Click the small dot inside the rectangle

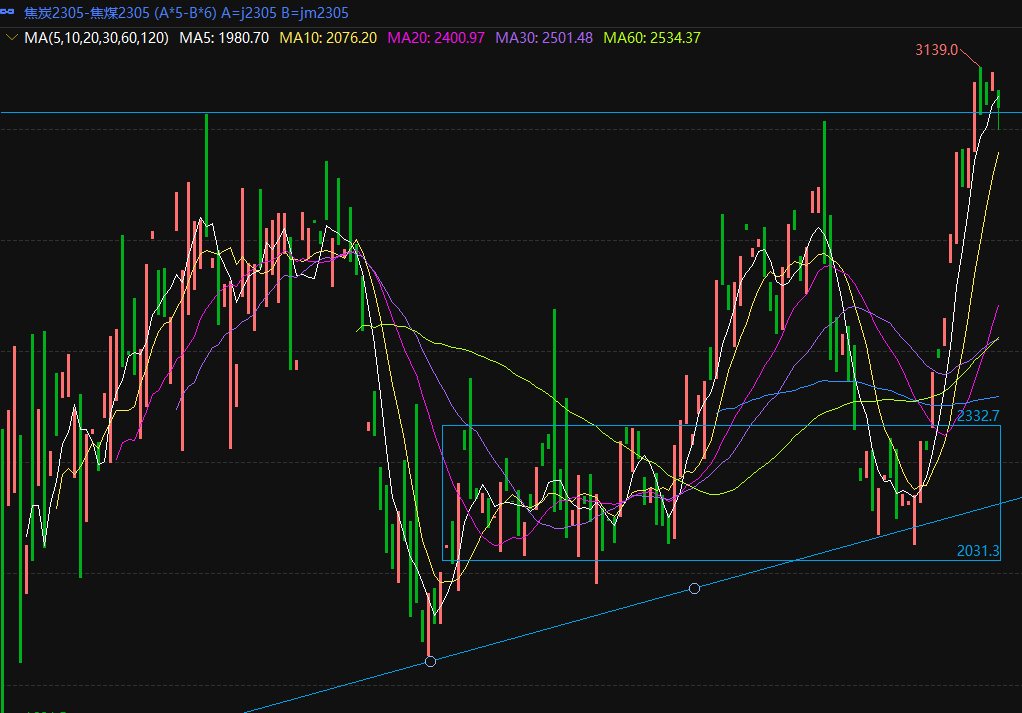pos(446,547)
